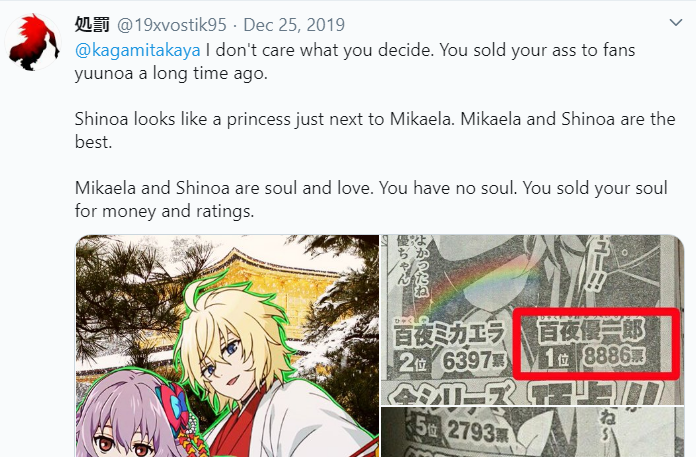Click the 処罰 display name
Screen dimensions: 696x457
92,25
